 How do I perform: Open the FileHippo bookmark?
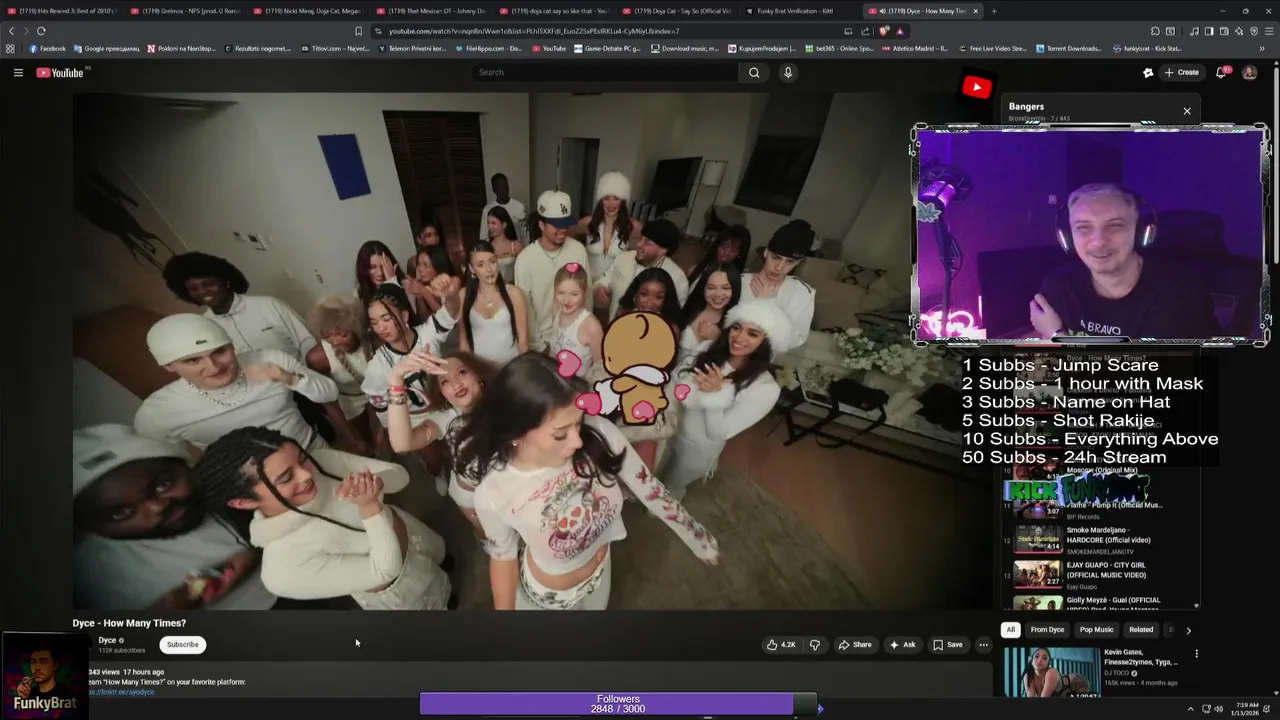[488, 48]
